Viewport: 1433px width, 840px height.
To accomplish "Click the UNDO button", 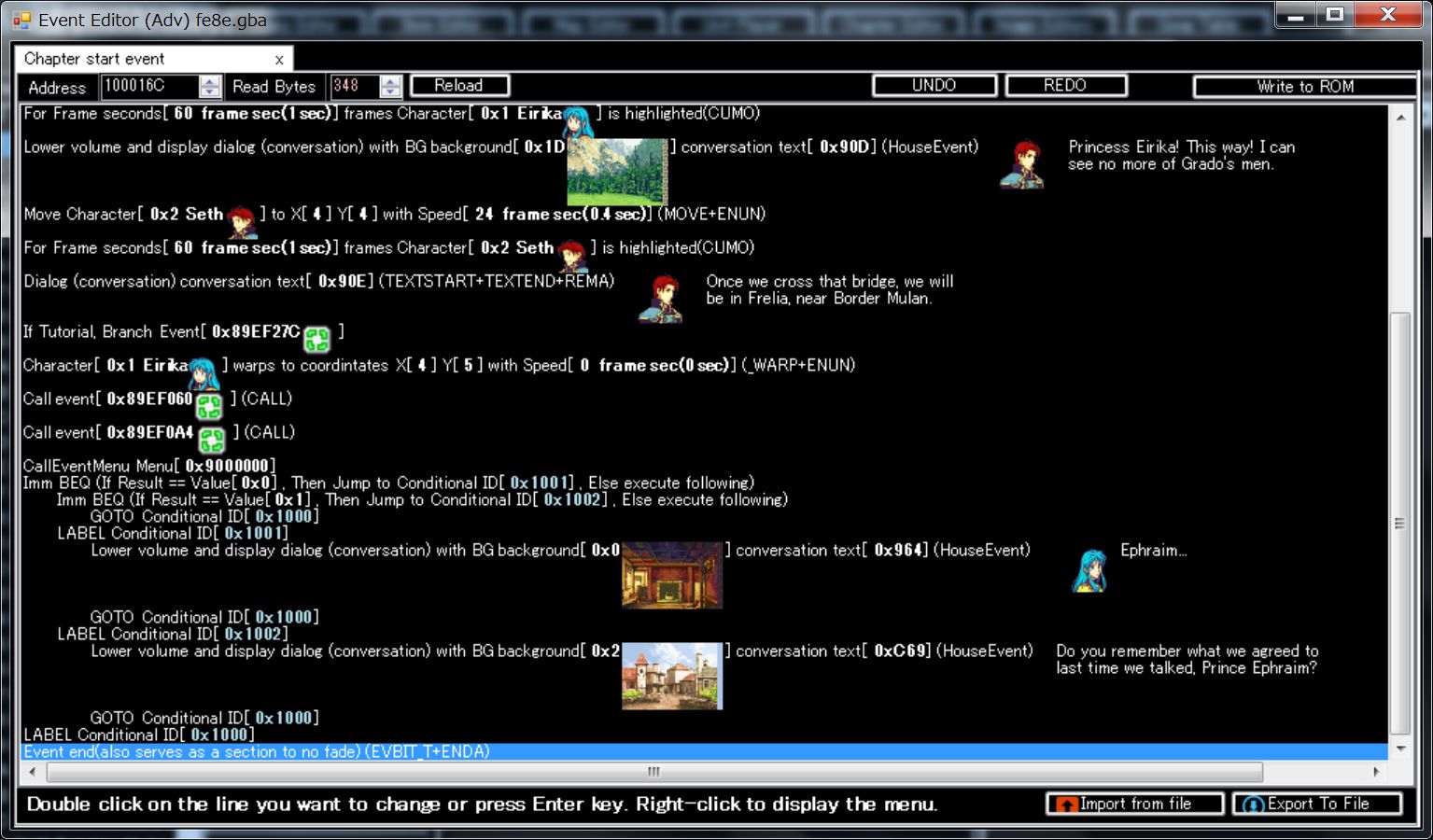I will coord(934,86).
